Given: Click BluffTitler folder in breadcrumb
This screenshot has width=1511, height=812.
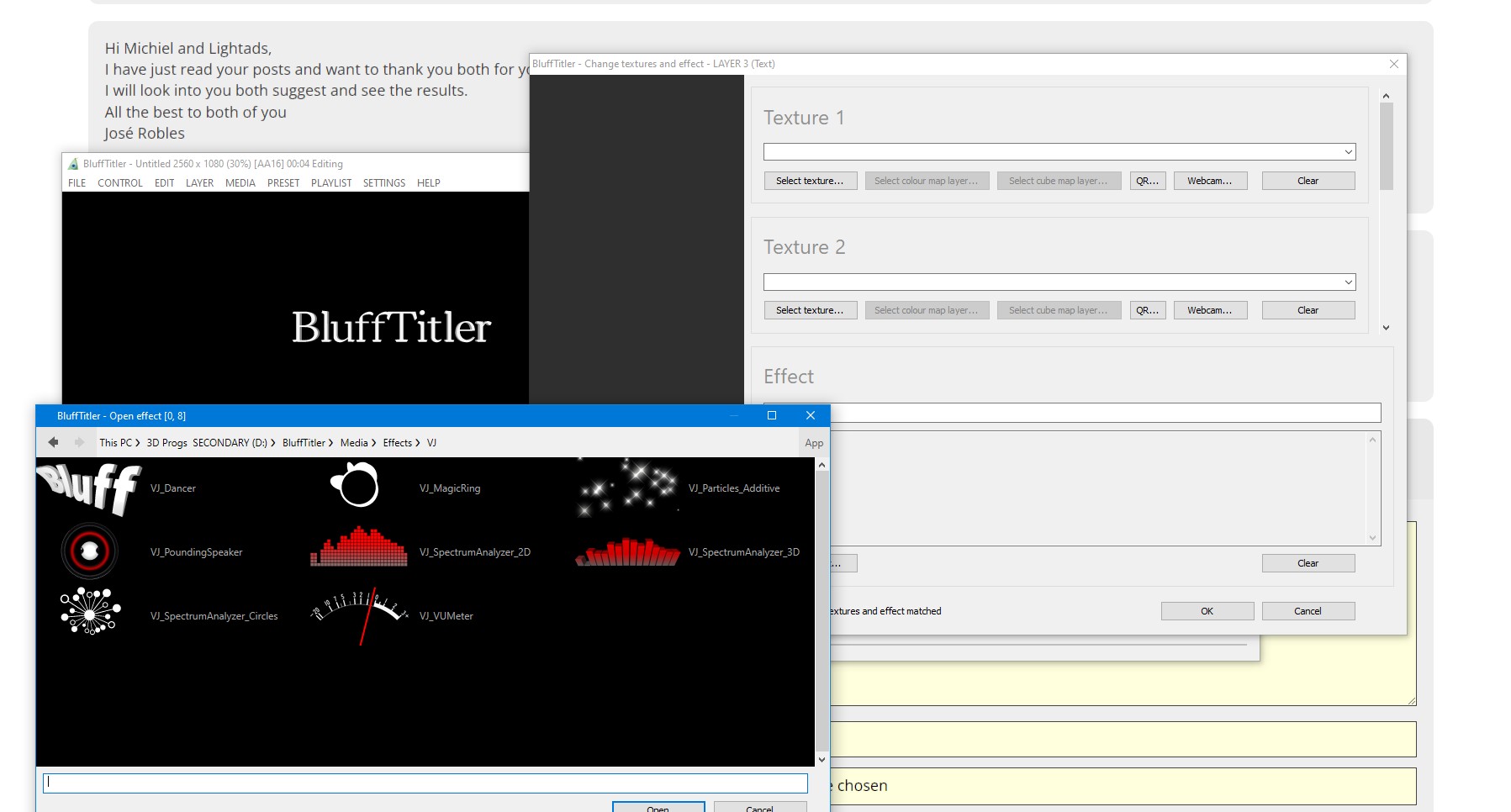Looking at the screenshot, I should click(304, 443).
